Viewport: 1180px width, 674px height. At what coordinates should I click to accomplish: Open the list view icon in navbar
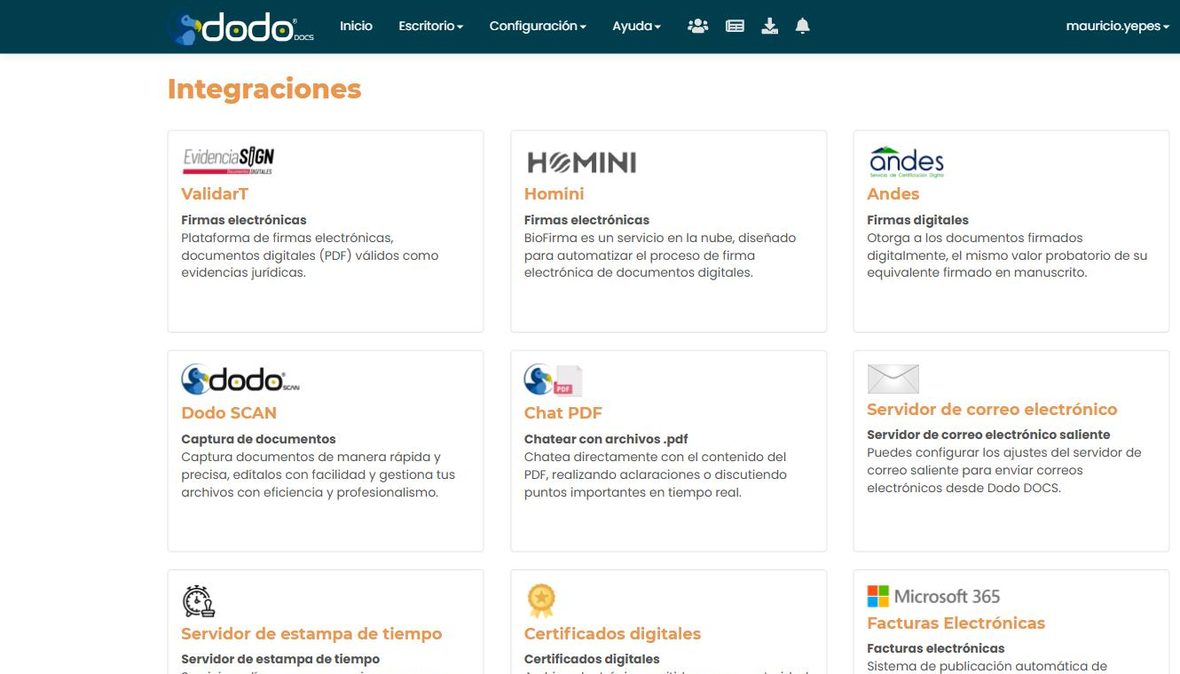coord(734,26)
